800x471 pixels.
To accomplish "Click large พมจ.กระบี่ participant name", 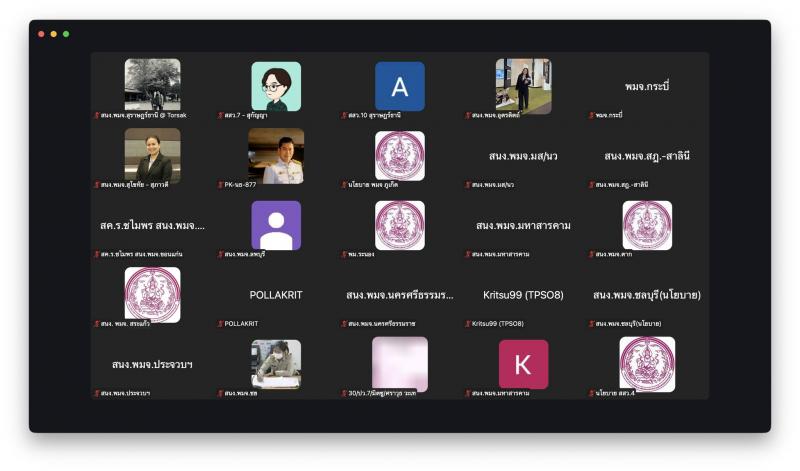I will [x=647, y=86].
